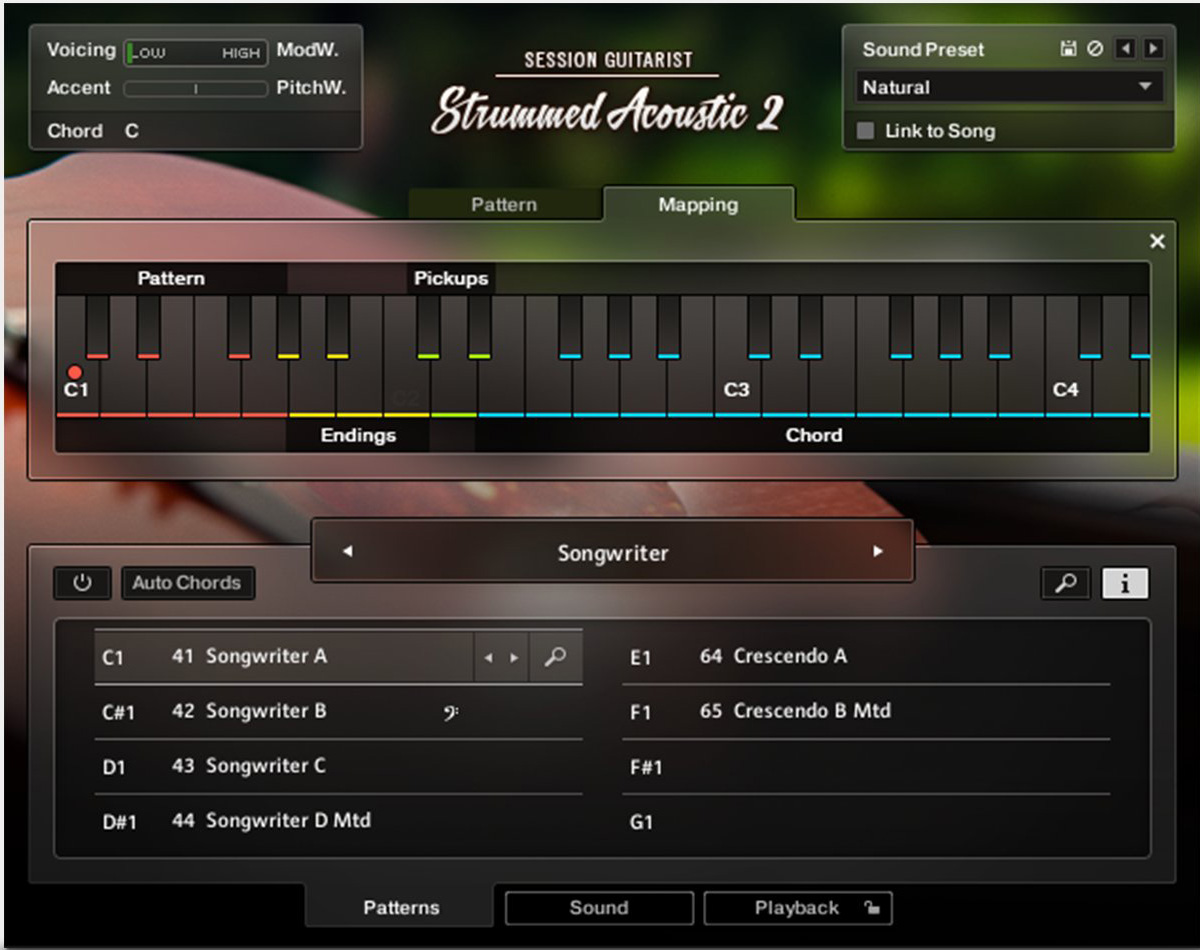Click the reset sound preset icon
This screenshot has width=1200, height=950.
coord(1095,49)
